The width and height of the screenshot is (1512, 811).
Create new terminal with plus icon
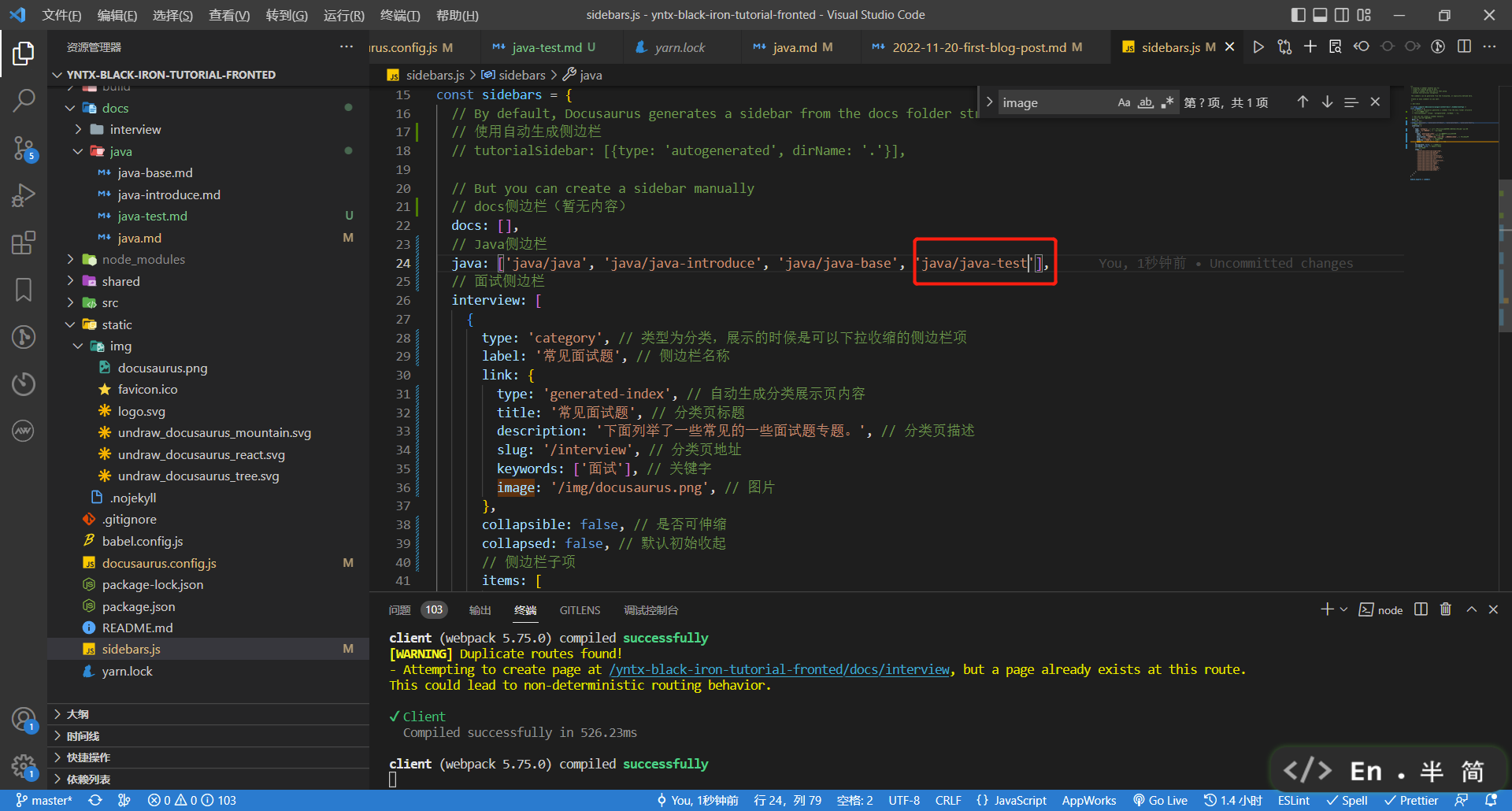click(1327, 609)
